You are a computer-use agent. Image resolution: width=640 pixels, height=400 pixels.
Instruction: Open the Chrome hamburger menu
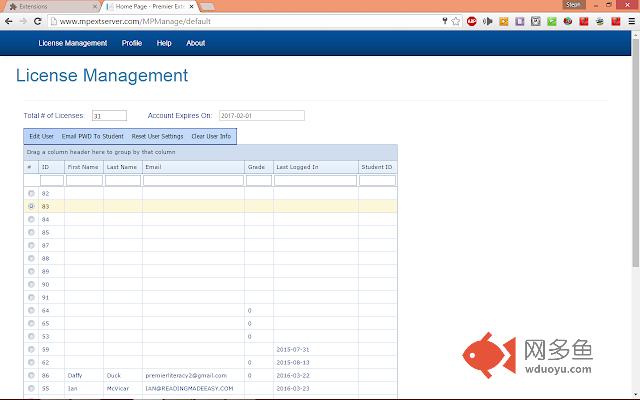[x=631, y=21]
